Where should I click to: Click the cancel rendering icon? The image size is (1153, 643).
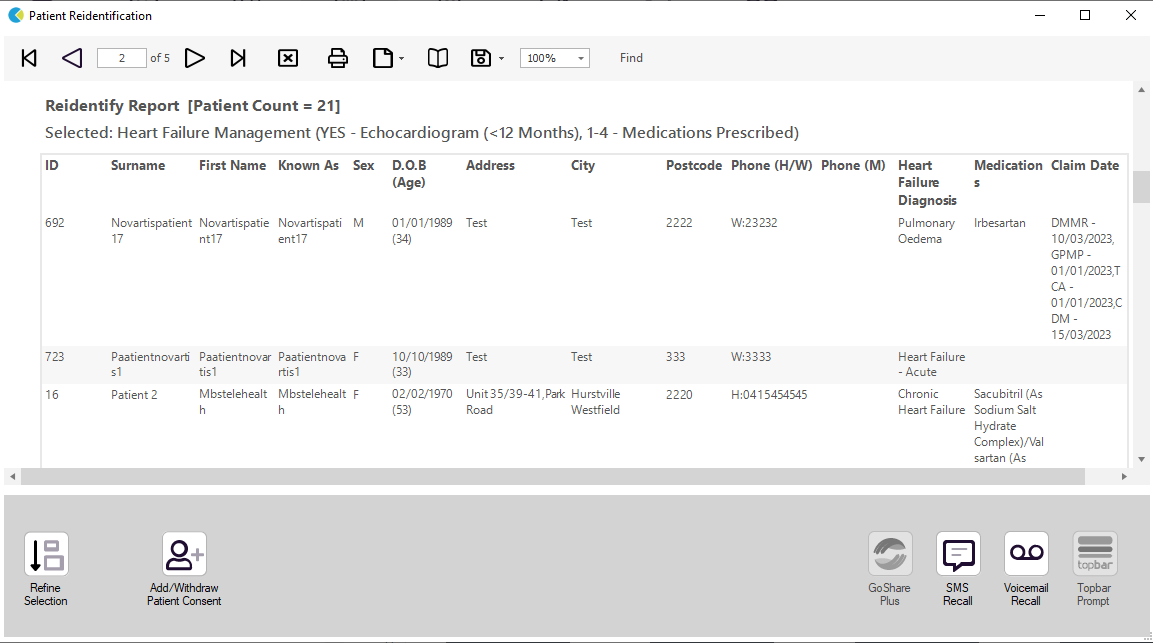[288, 58]
